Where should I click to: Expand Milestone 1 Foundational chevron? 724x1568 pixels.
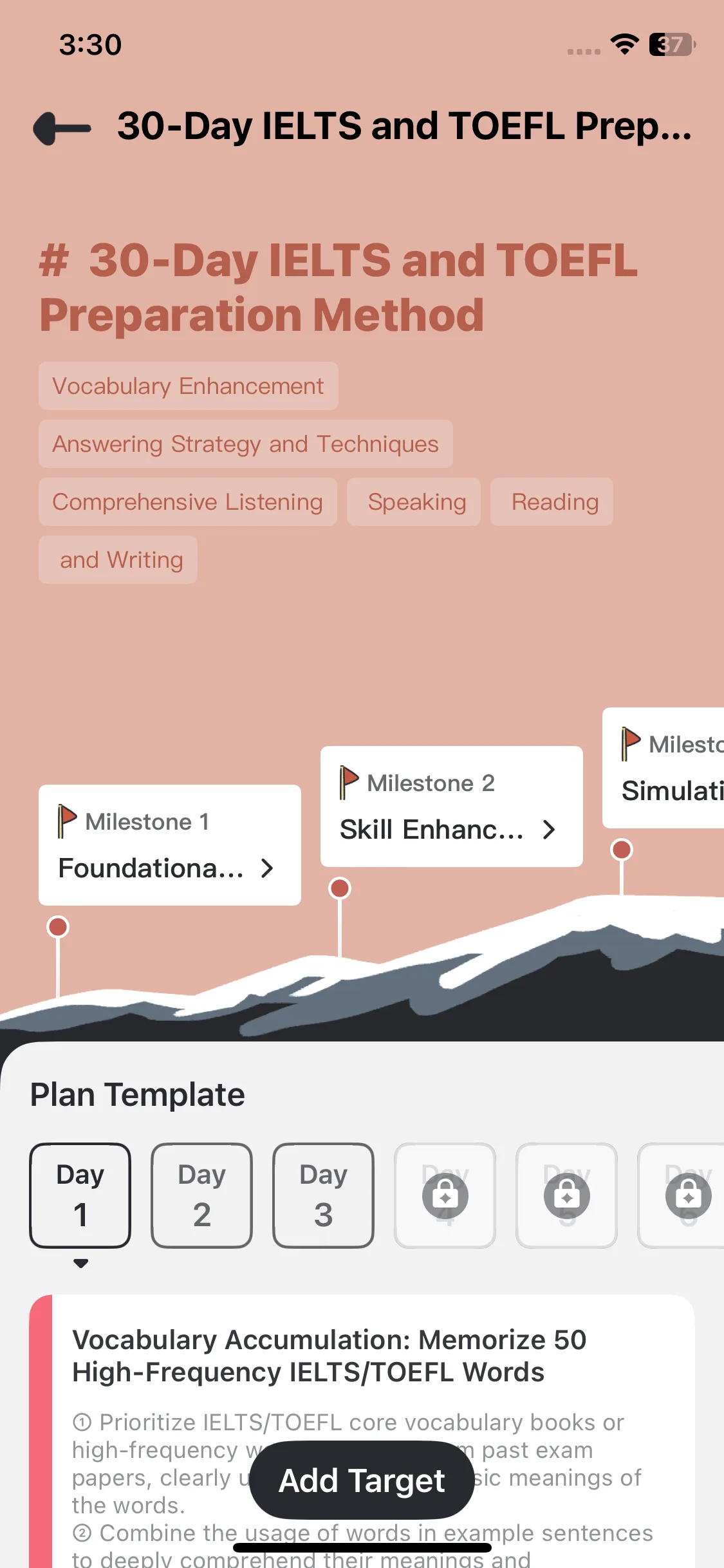click(x=268, y=868)
